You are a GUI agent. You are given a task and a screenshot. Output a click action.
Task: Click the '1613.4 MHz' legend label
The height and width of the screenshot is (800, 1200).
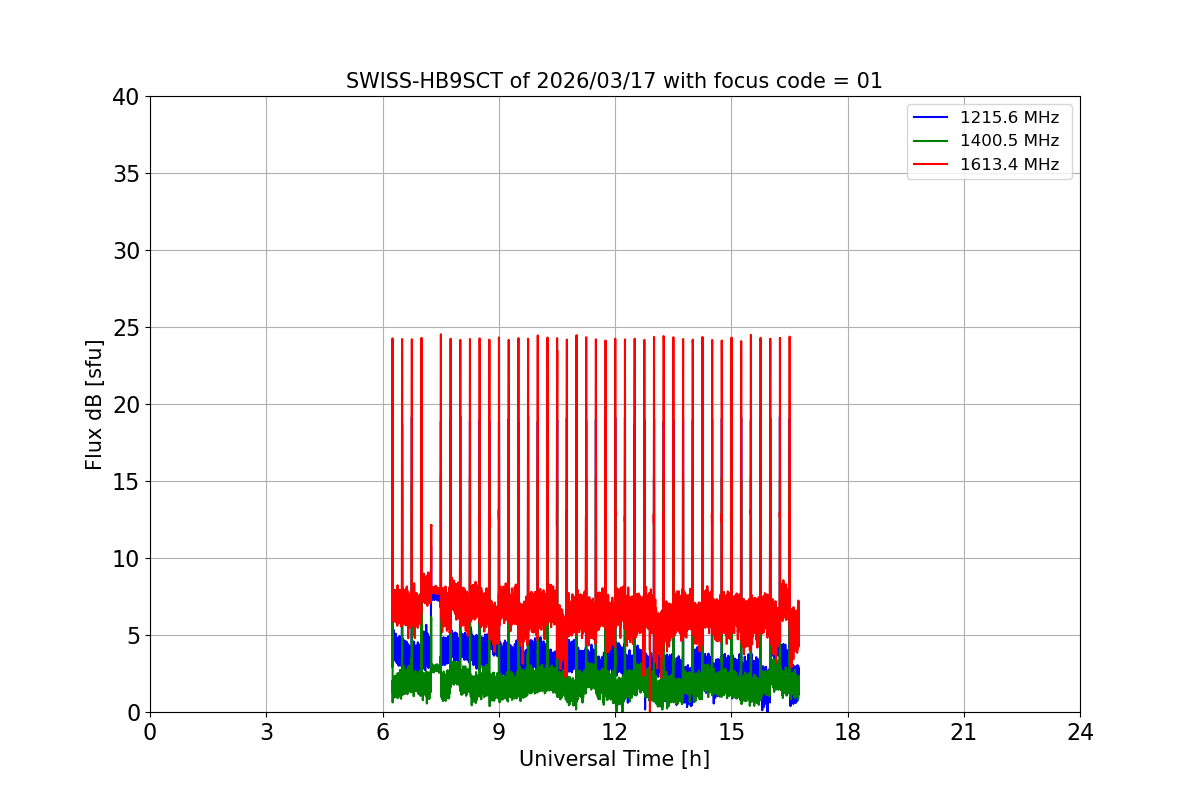(x=1009, y=164)
